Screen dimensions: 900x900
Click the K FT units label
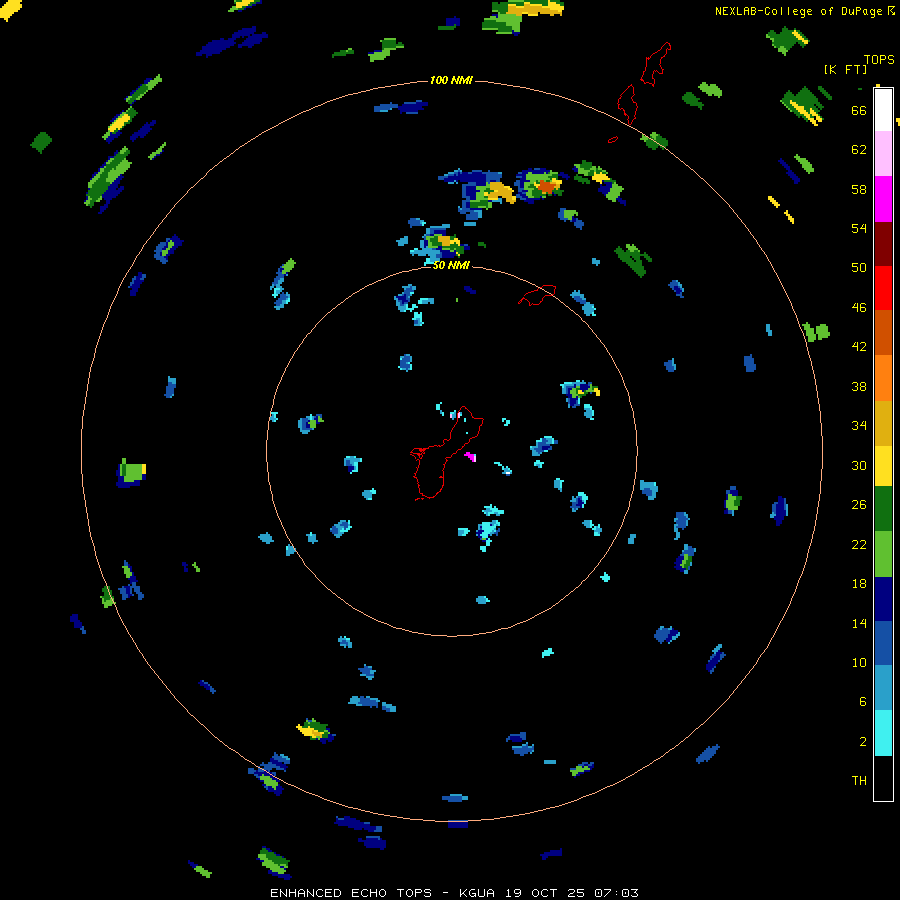click(845, 69)
